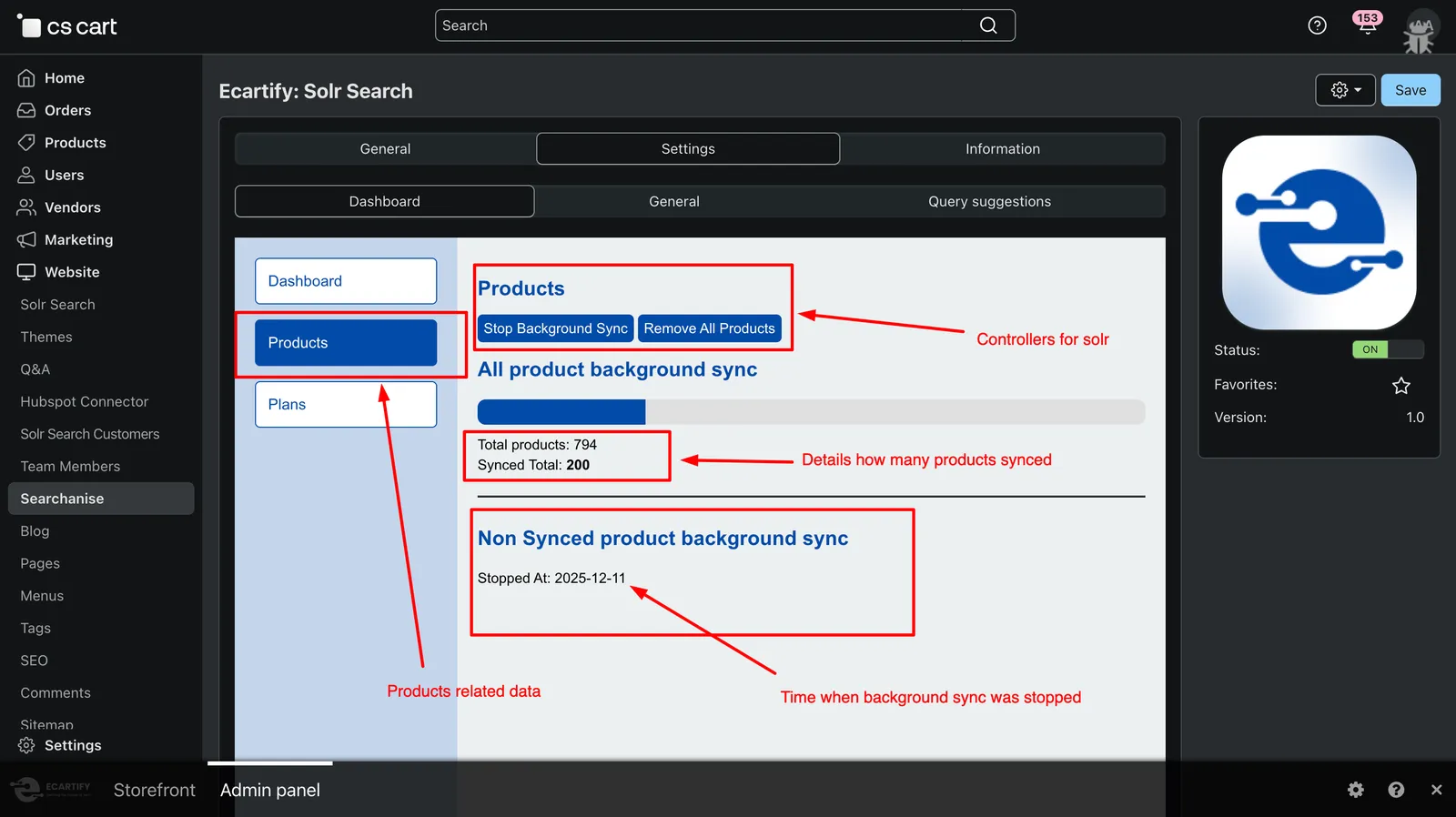Click the Marketing megaphone icon
1456x817 pixels.
(26, 239)
